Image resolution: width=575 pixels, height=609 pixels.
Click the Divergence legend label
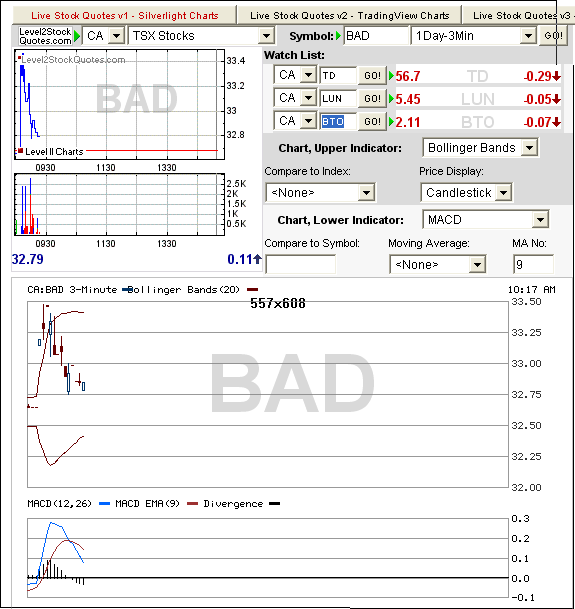pos(233,504)
